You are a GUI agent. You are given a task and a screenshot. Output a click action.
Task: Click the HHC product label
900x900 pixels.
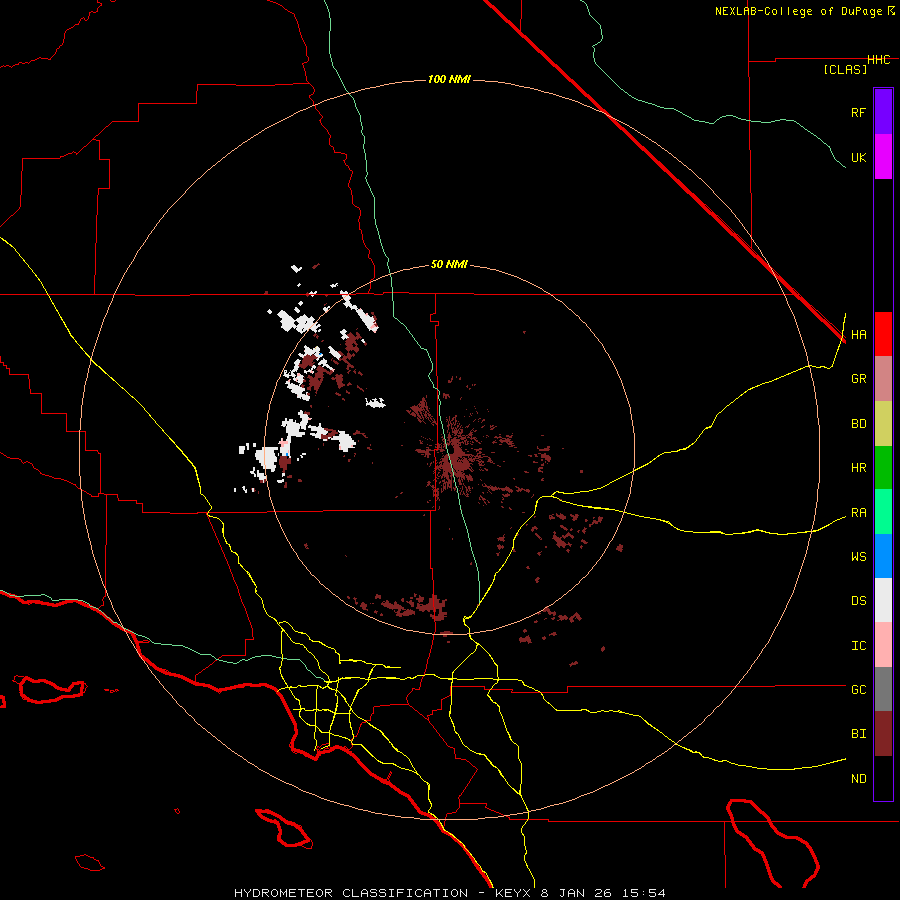point(879,60)
